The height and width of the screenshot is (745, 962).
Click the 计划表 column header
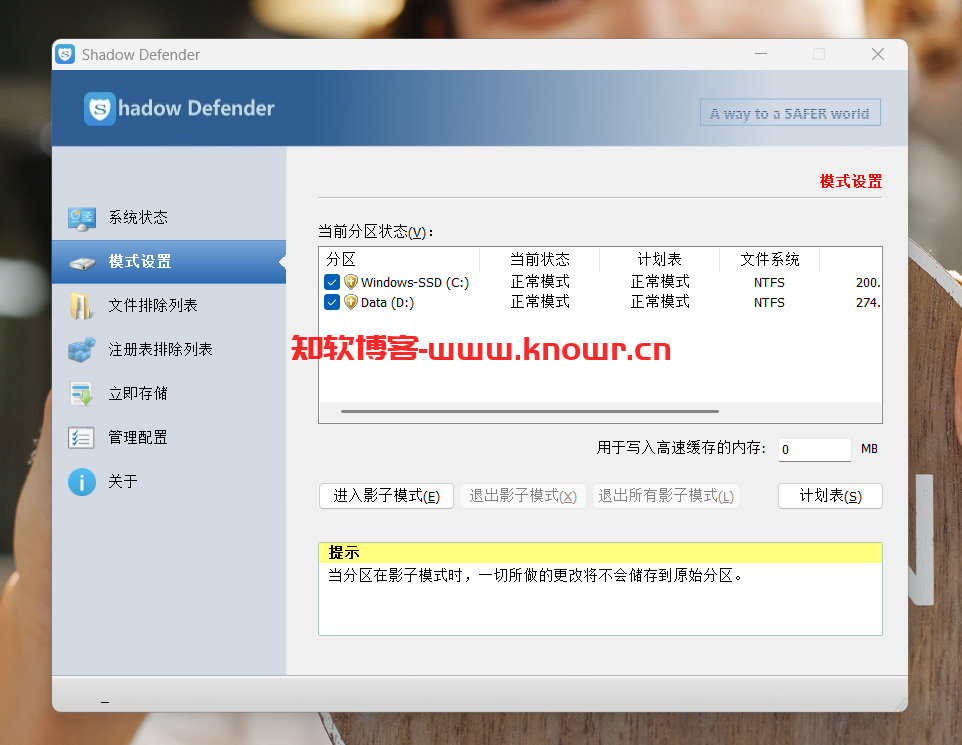[660, 260]
